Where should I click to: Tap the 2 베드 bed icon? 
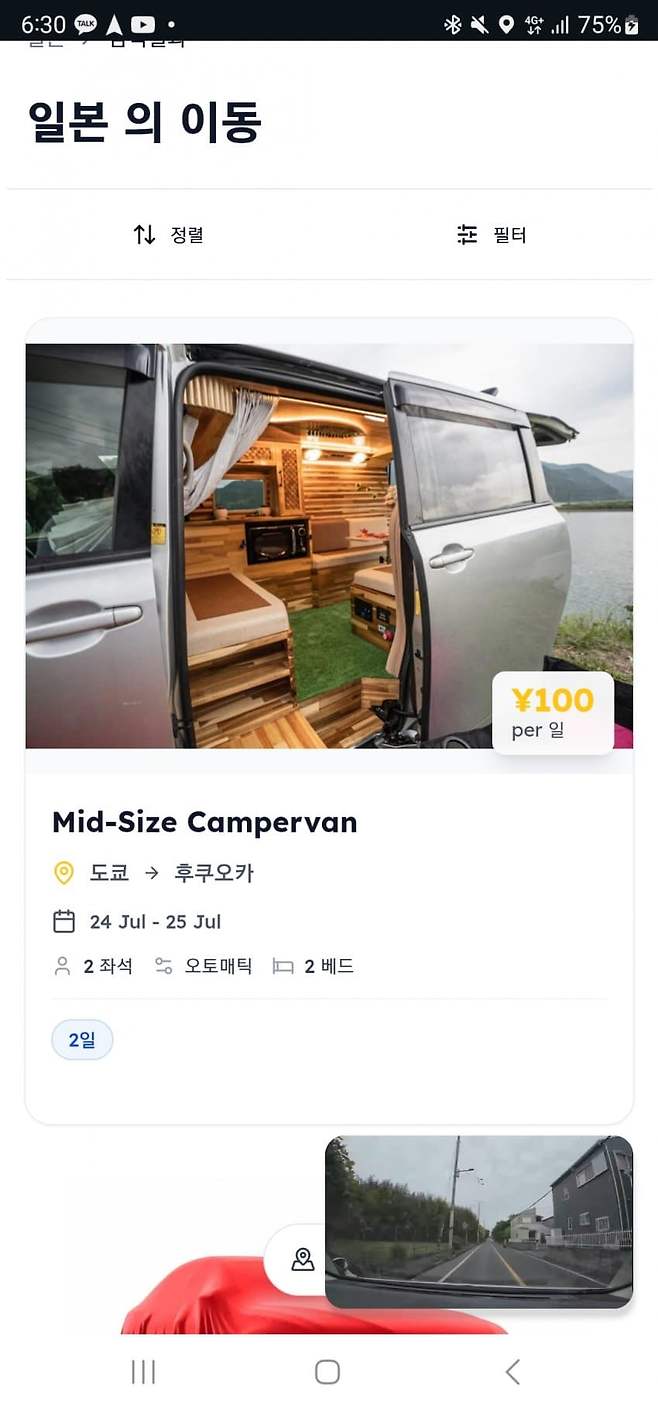[283, 967]
